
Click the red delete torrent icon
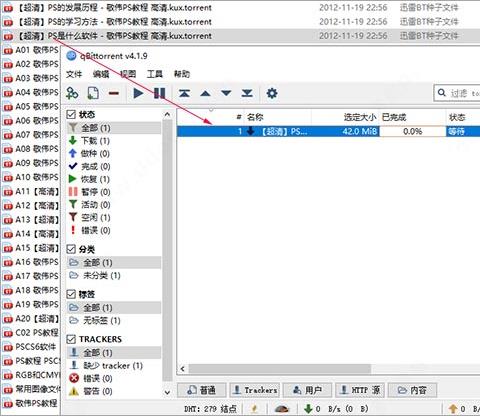[114, 93]
